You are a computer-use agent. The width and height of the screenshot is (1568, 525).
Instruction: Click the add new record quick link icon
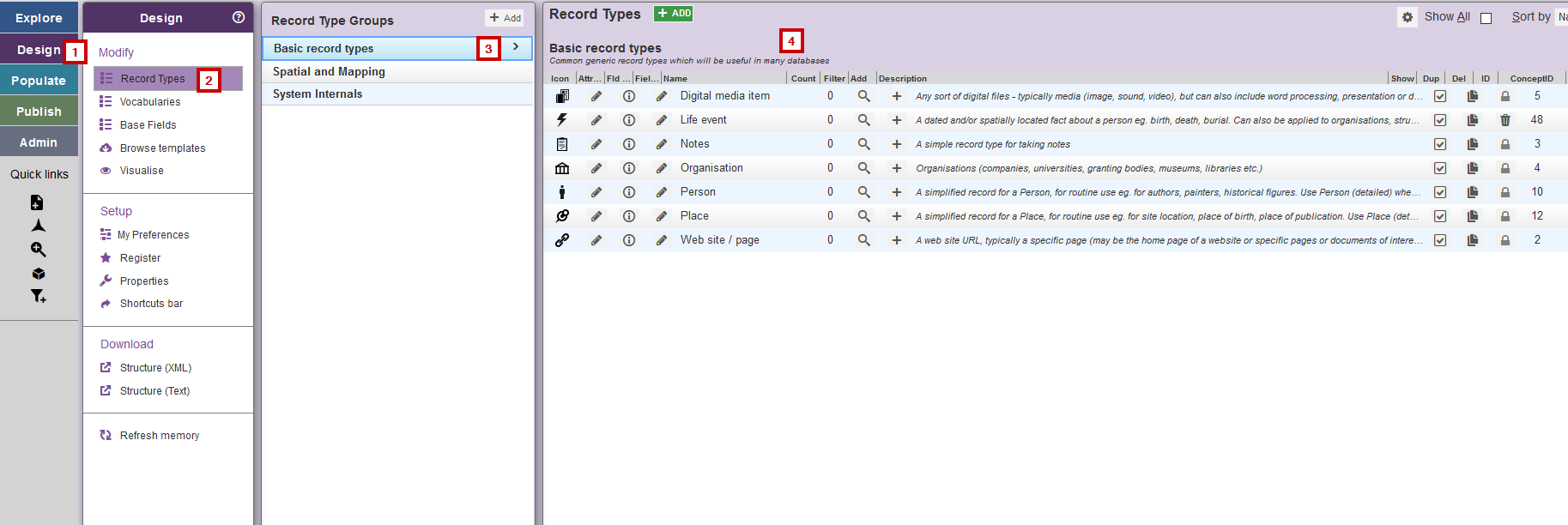point(37,202)
